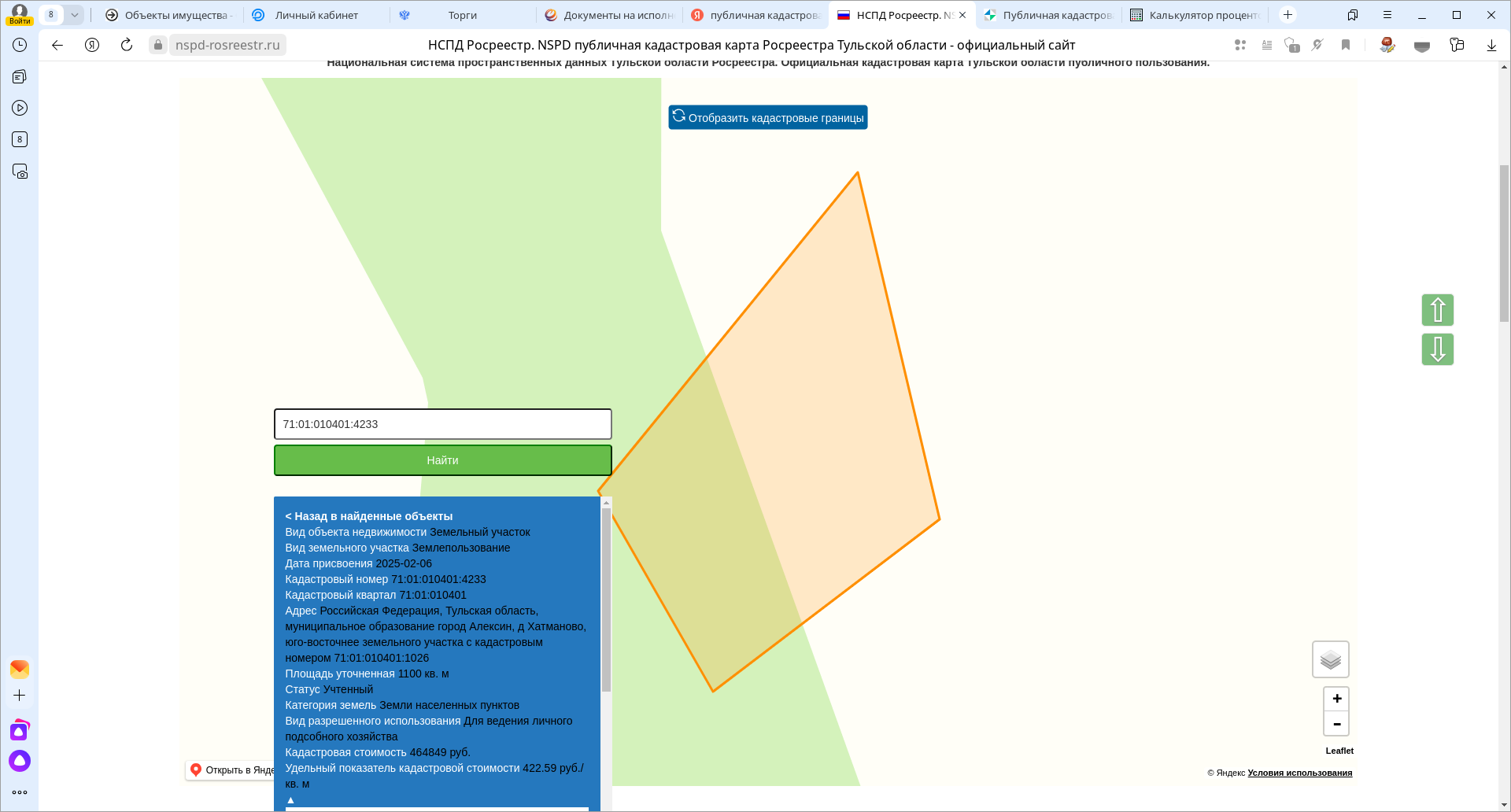Click the Войти profile avatar

point(20,14)
